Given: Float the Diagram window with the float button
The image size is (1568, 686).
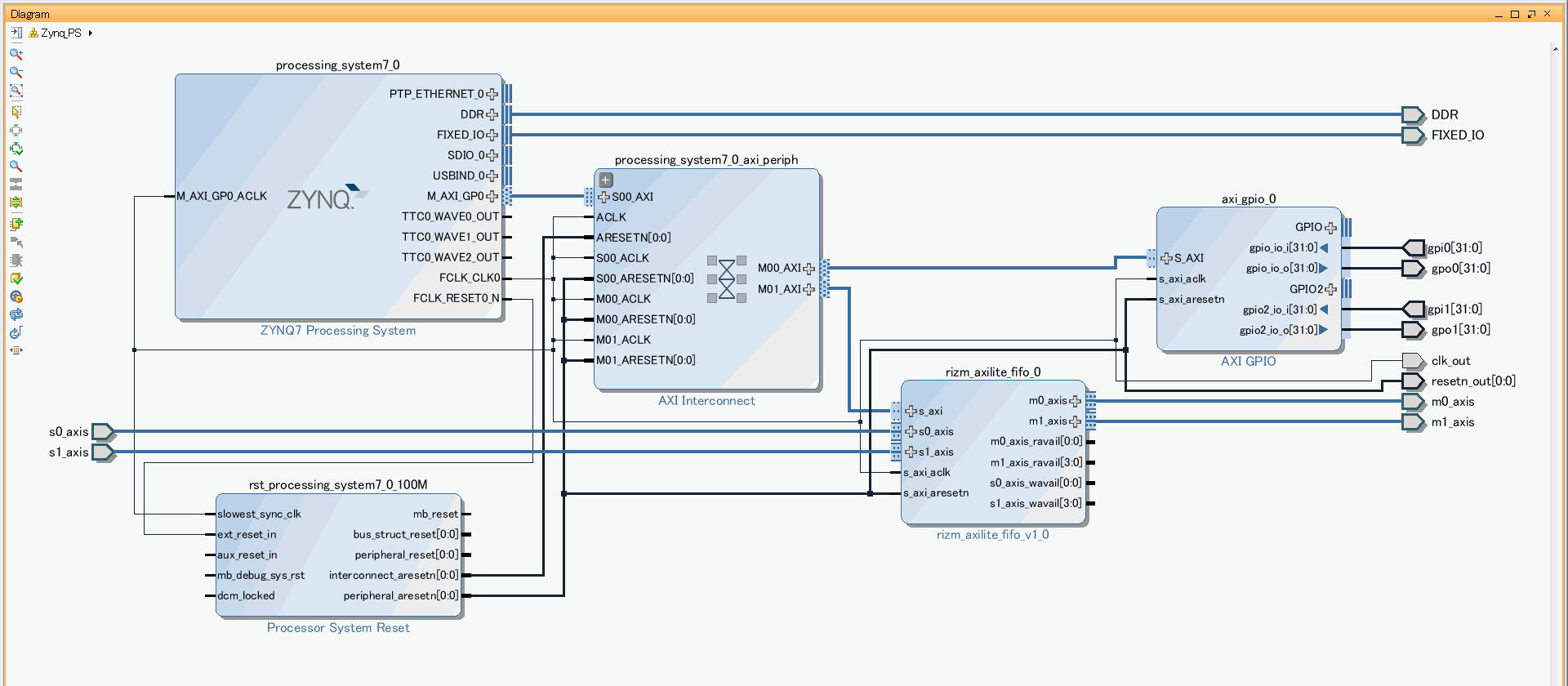Looking at the screenshot, I should [1531, 14].
